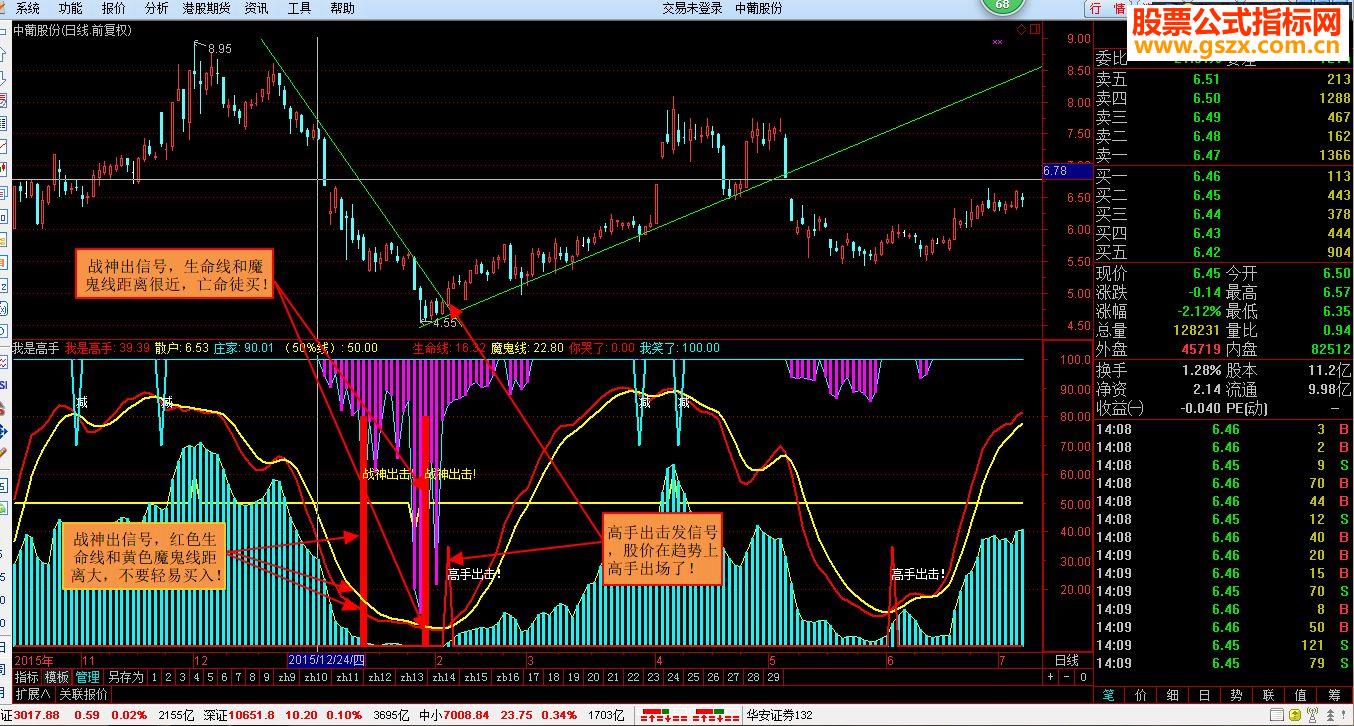This screenshot has height=726, width=1354.
Task: Click the 卖一 ask price 6.47
Action: [x=1206, y=155]
